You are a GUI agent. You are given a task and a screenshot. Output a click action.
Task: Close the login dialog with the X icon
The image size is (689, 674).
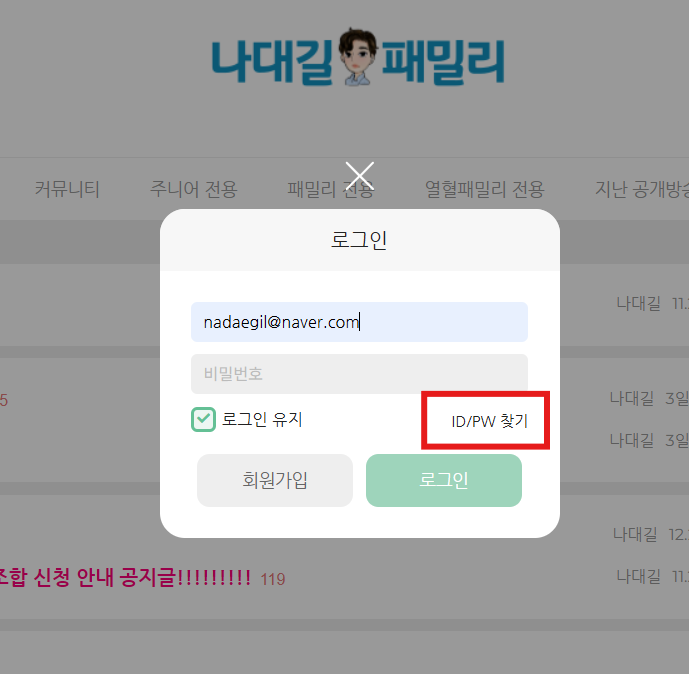point(359,176)
